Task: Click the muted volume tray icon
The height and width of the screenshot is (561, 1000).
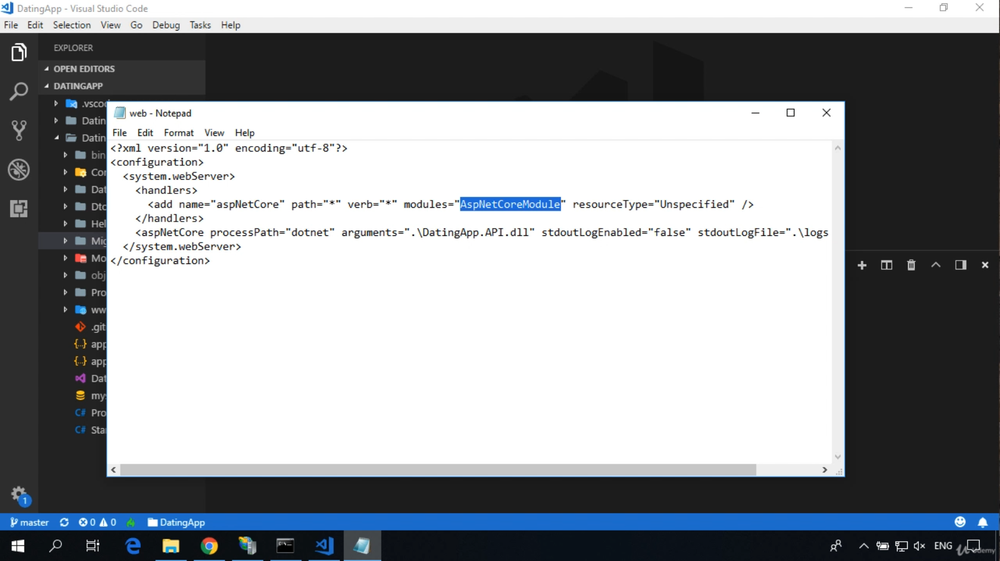Action: 920,546
